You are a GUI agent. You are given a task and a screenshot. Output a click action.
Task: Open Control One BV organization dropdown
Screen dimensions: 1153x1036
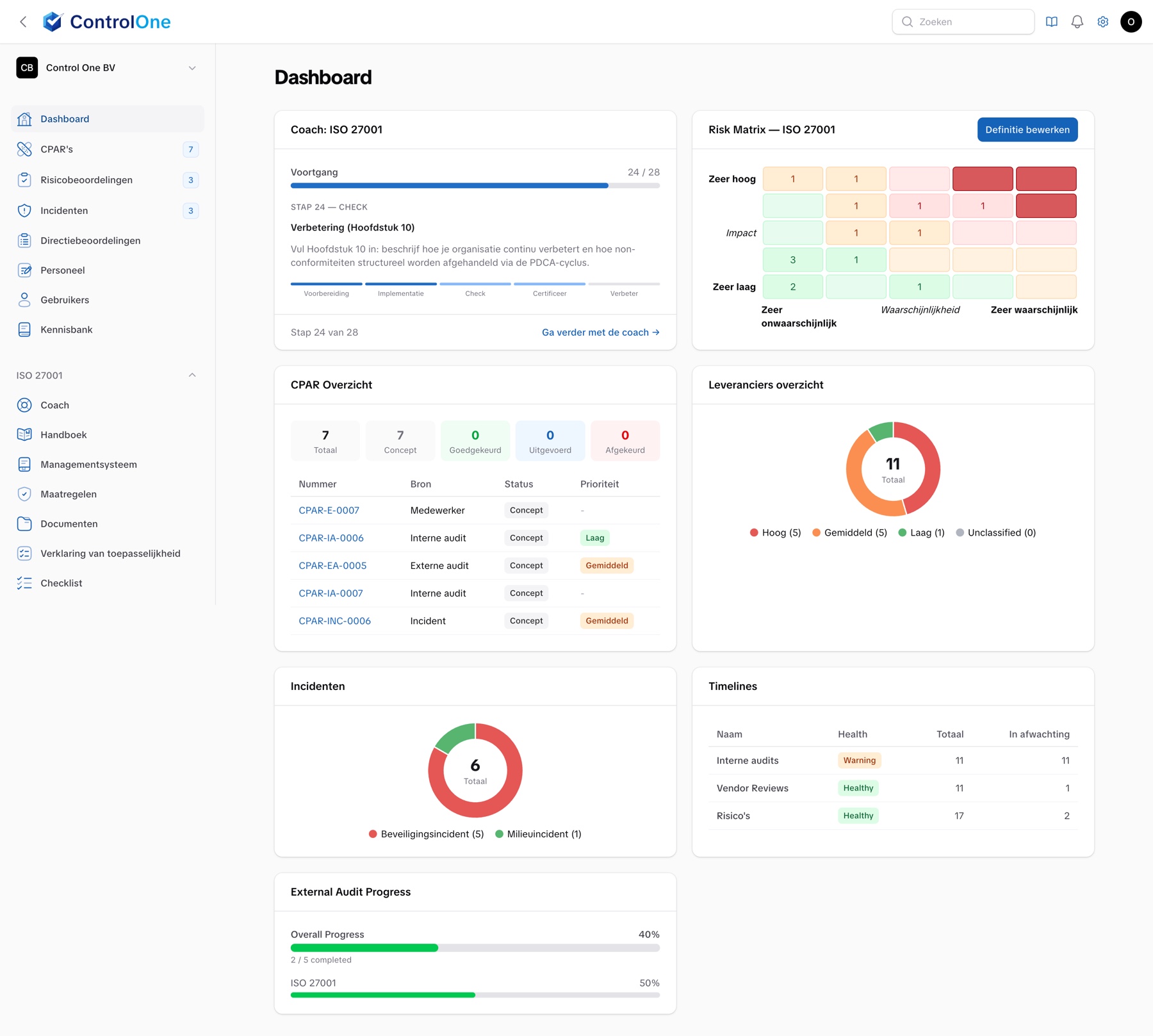(108, 68)
